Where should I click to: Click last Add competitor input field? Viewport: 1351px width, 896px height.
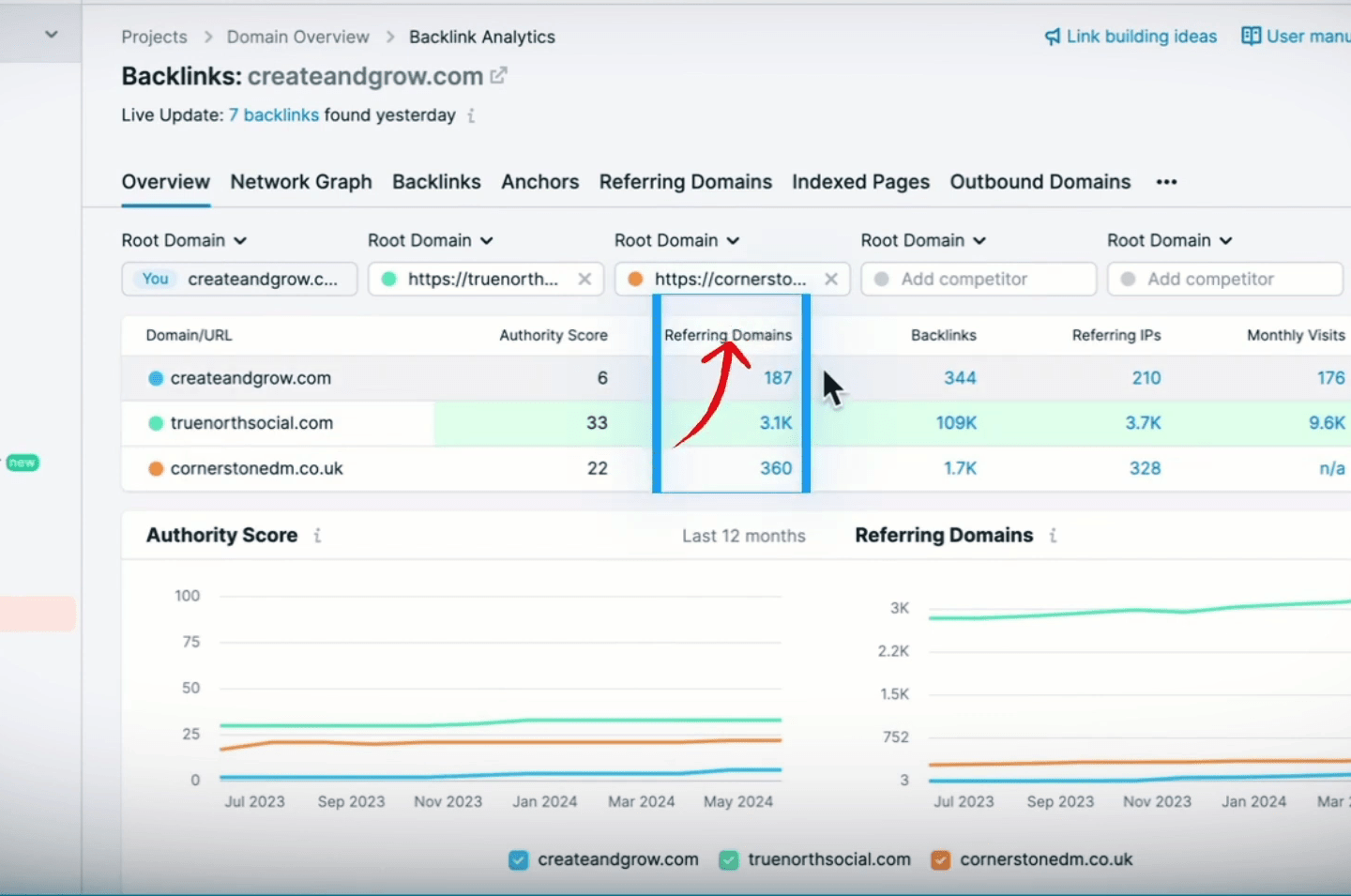(x=1225, y=279)
